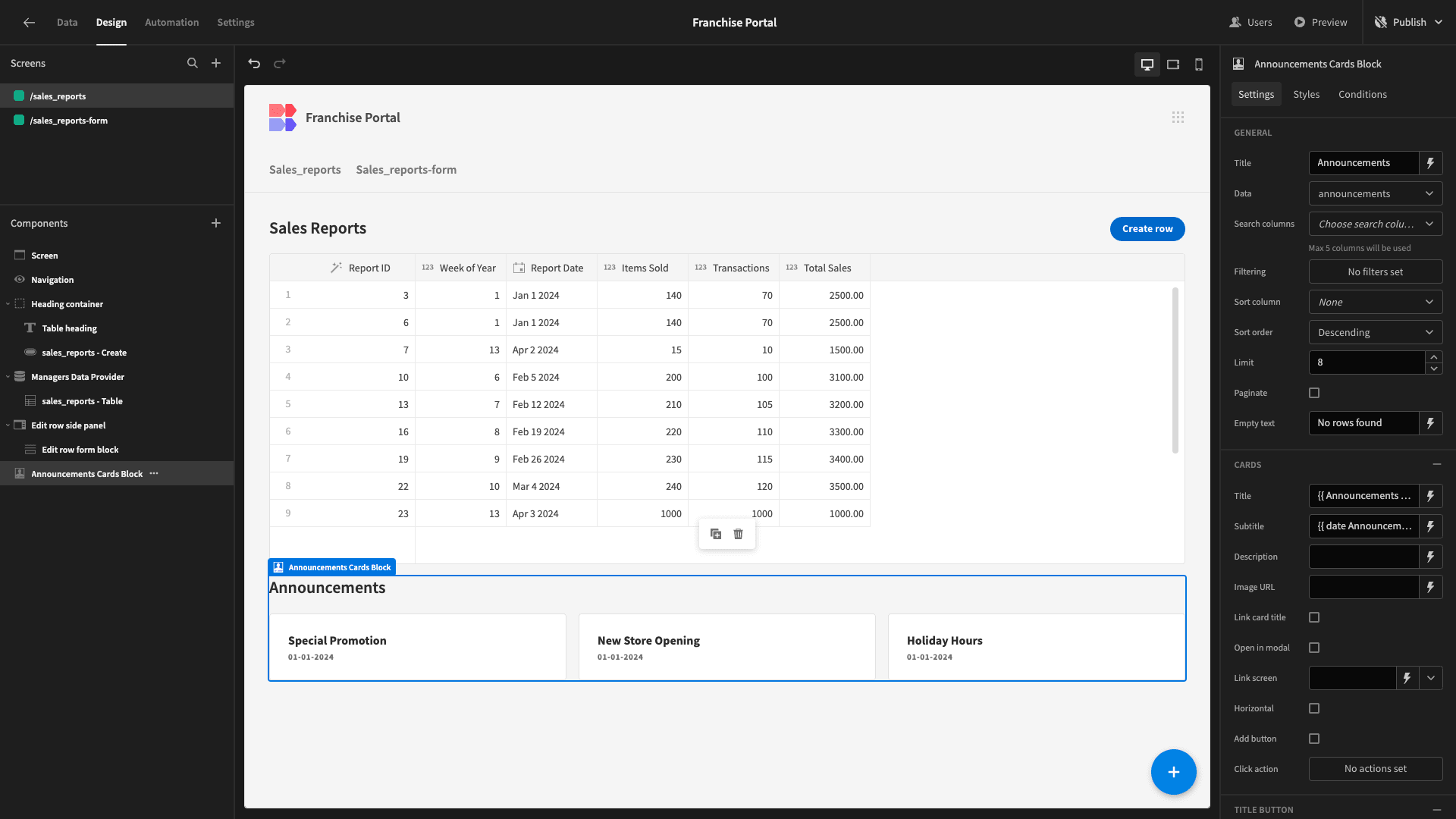The image size is (1456, 819).
Task: Switch to the Data tab
Action: (x=67, y=23)
